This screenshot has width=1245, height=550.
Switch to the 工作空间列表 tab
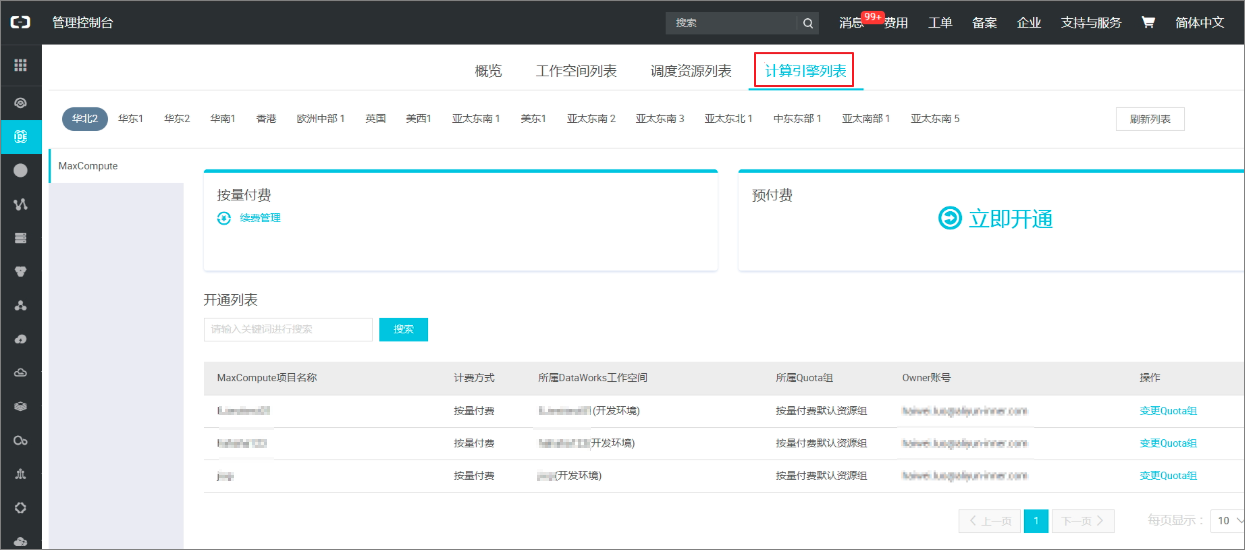[576, 71]
